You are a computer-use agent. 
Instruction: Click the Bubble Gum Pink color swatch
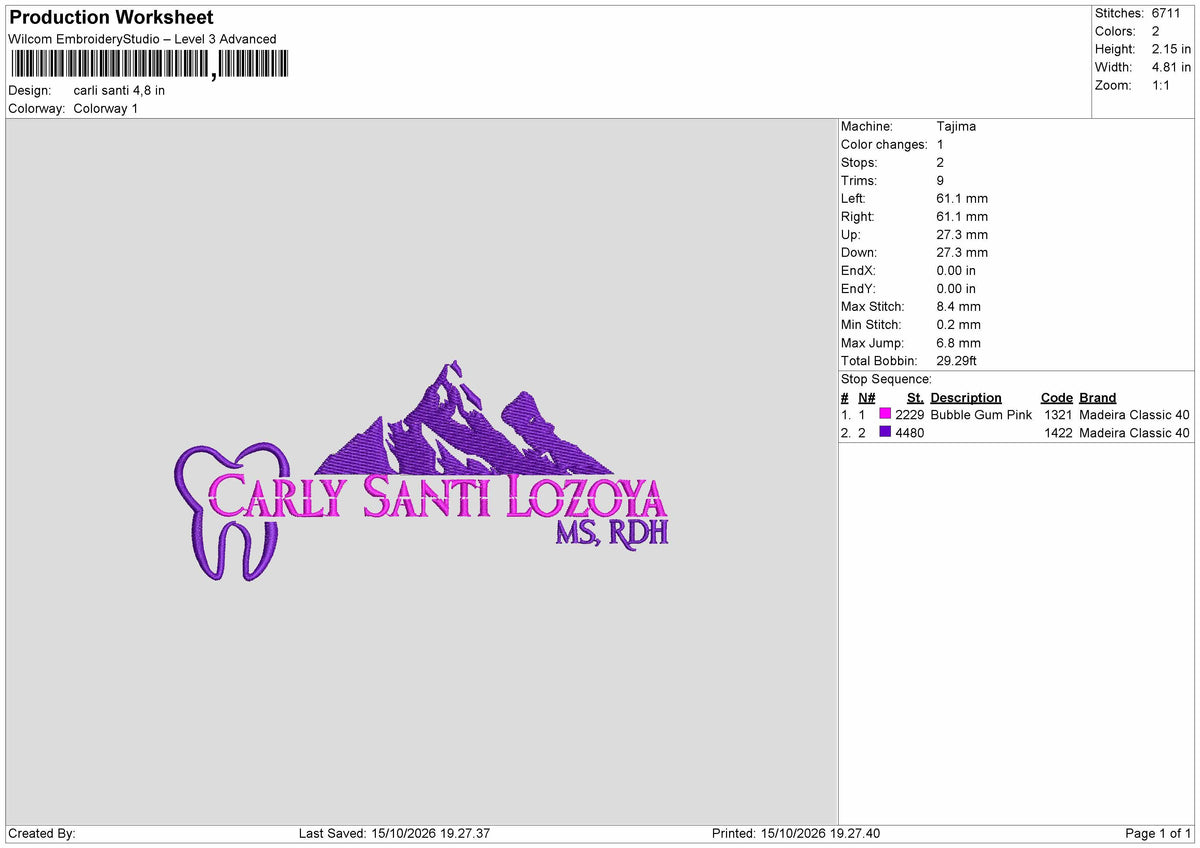tap(885, 414)
